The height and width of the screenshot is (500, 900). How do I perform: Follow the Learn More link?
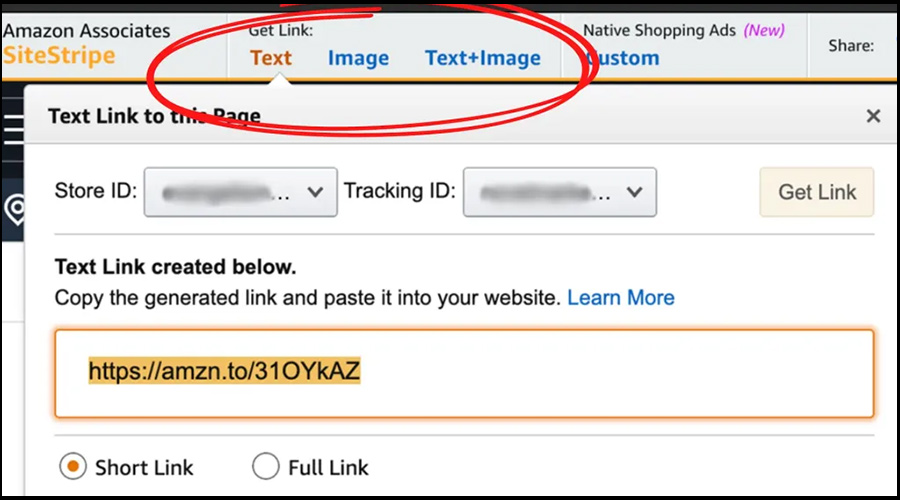(621, 297)
